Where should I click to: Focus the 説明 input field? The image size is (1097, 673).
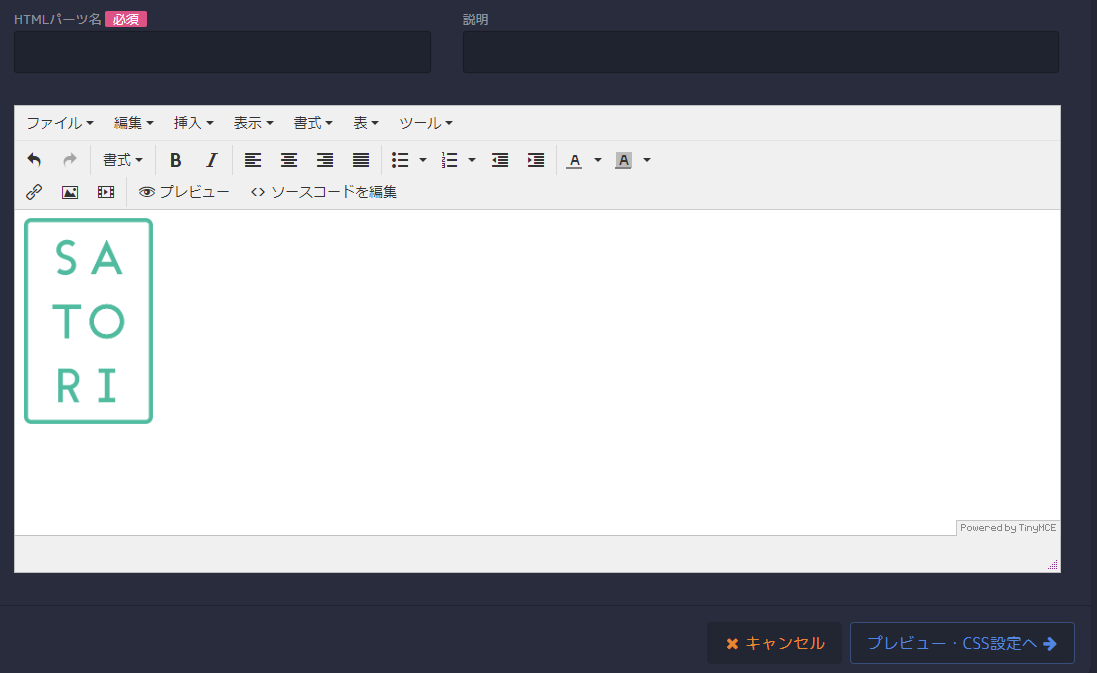(760, 52)
